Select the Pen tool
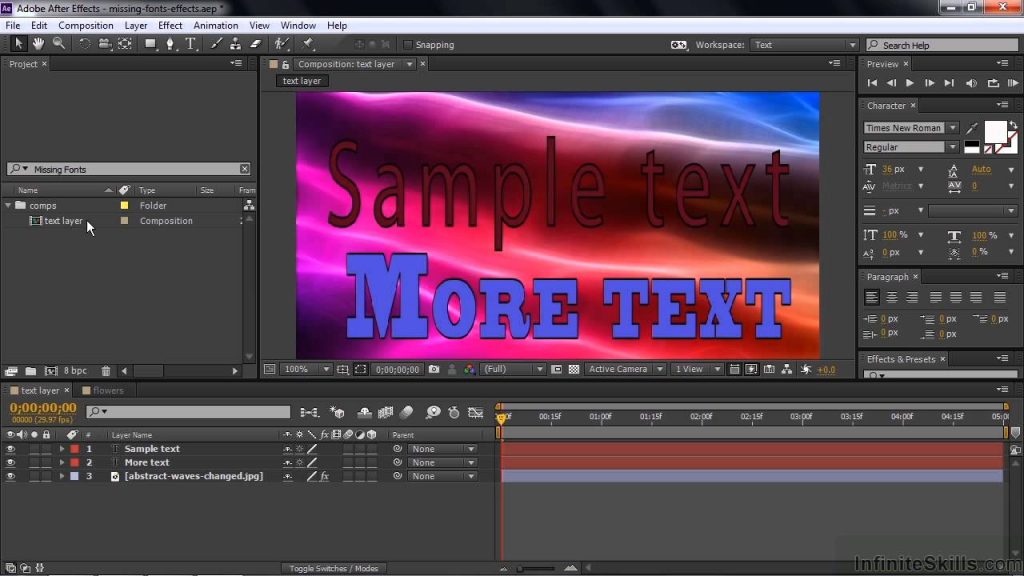 (170, 44)
